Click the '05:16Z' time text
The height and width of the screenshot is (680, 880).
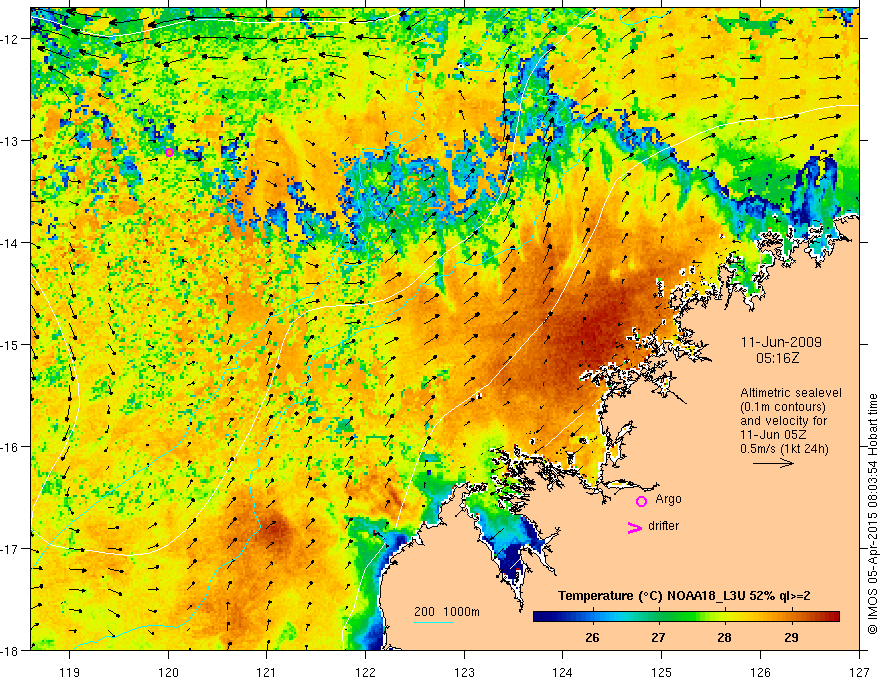(x=777, y=357)
